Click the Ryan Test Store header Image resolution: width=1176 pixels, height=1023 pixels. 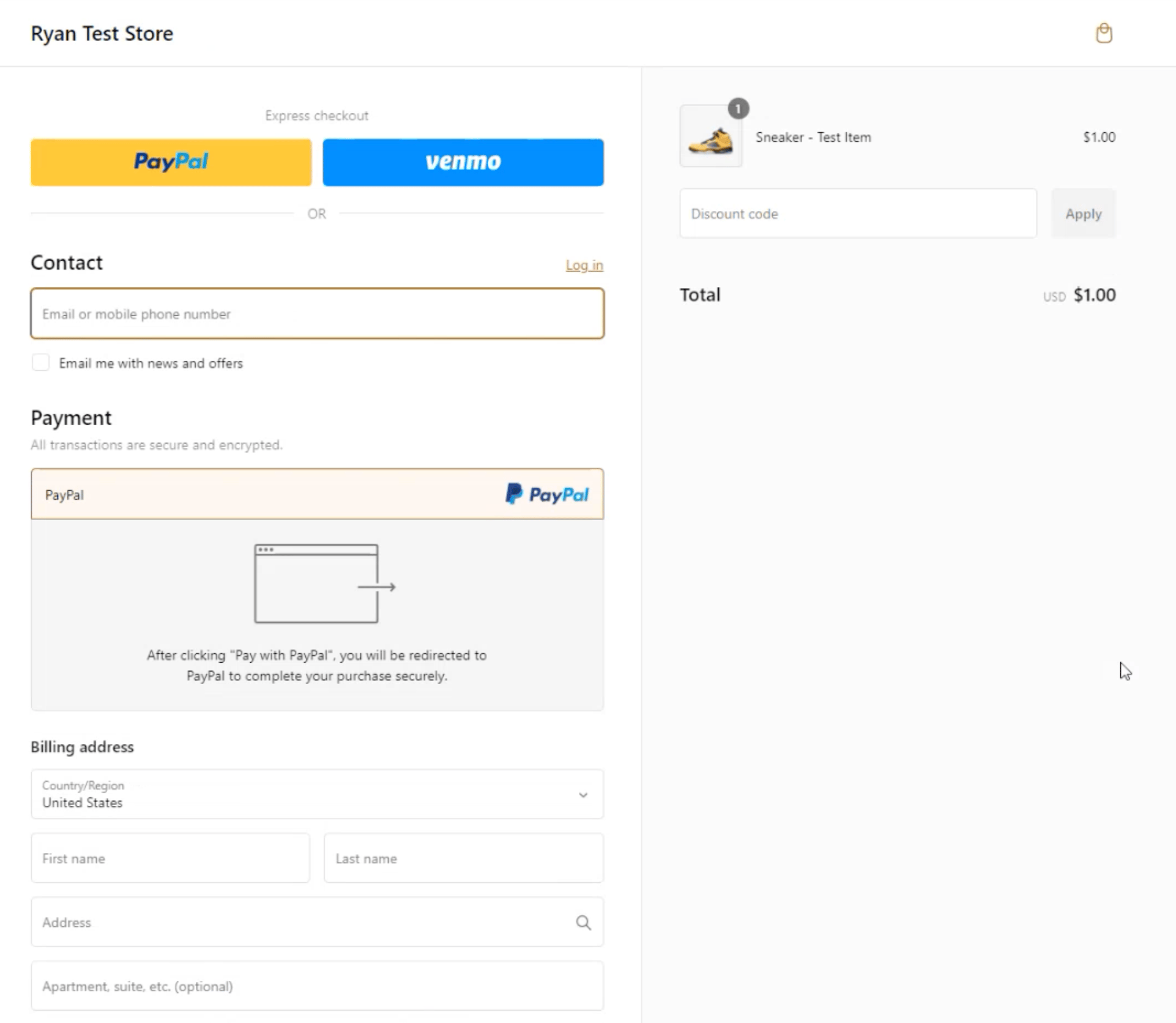(x=102, y=34)
